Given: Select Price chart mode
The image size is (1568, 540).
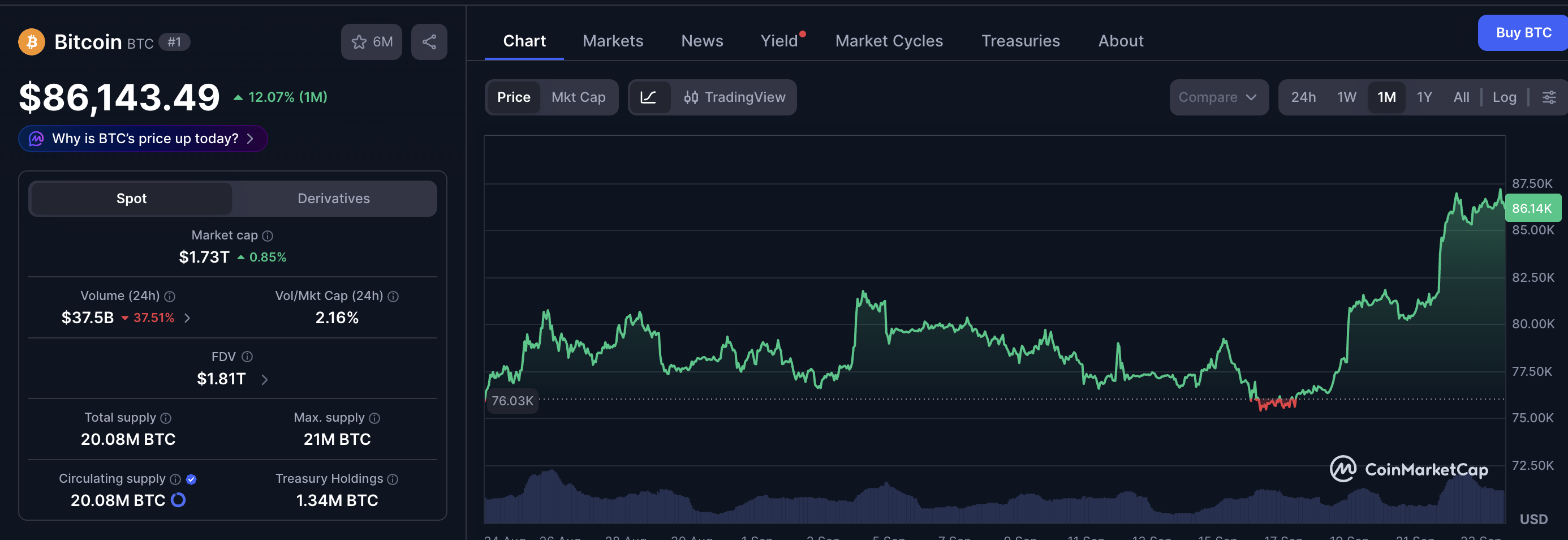Looking at the screenshot, I should [x=514, y=97].
